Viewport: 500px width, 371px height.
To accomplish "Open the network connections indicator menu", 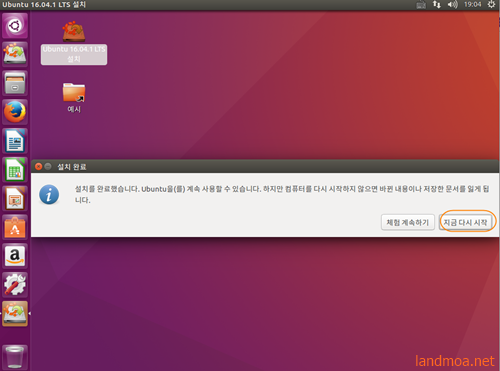I will pos(437,5).
